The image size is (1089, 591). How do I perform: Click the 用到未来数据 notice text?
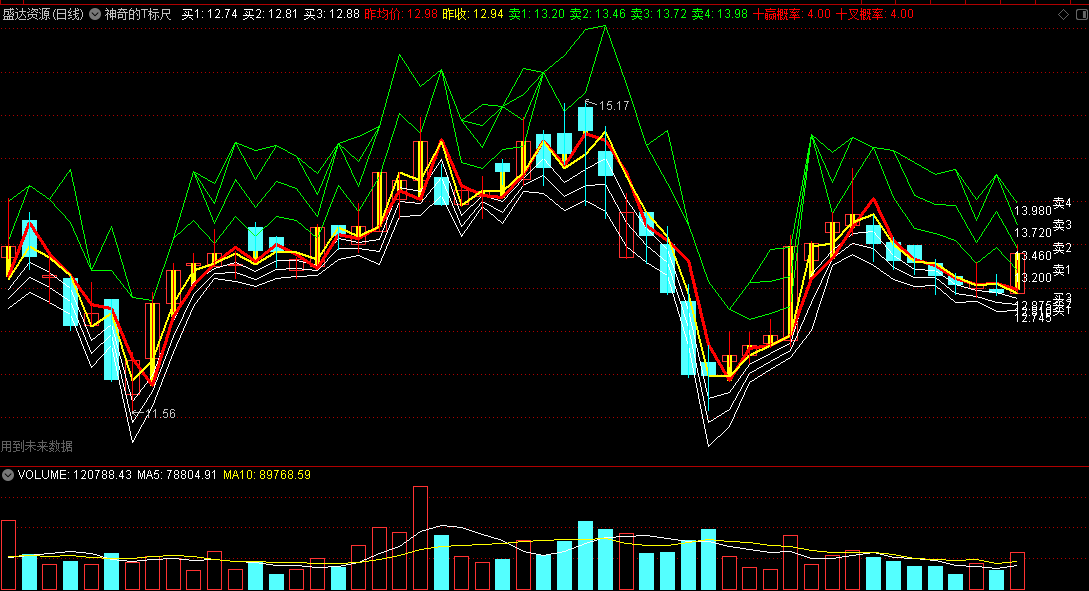pos(37,447)
